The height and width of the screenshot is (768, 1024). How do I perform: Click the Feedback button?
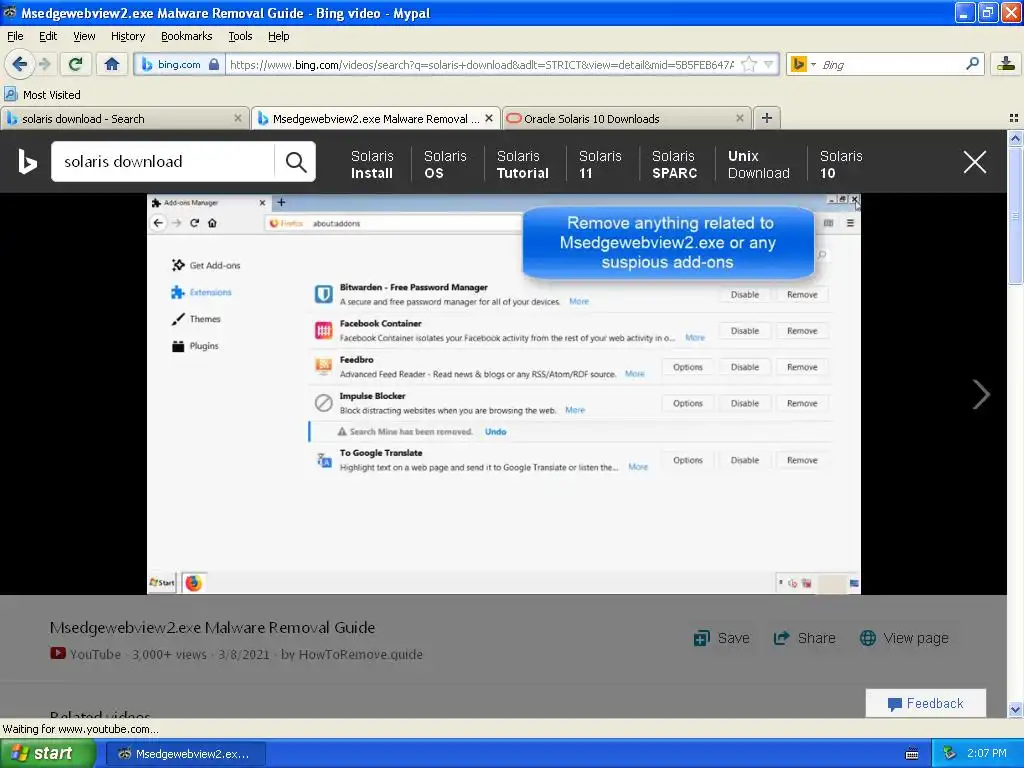(926, 703)
